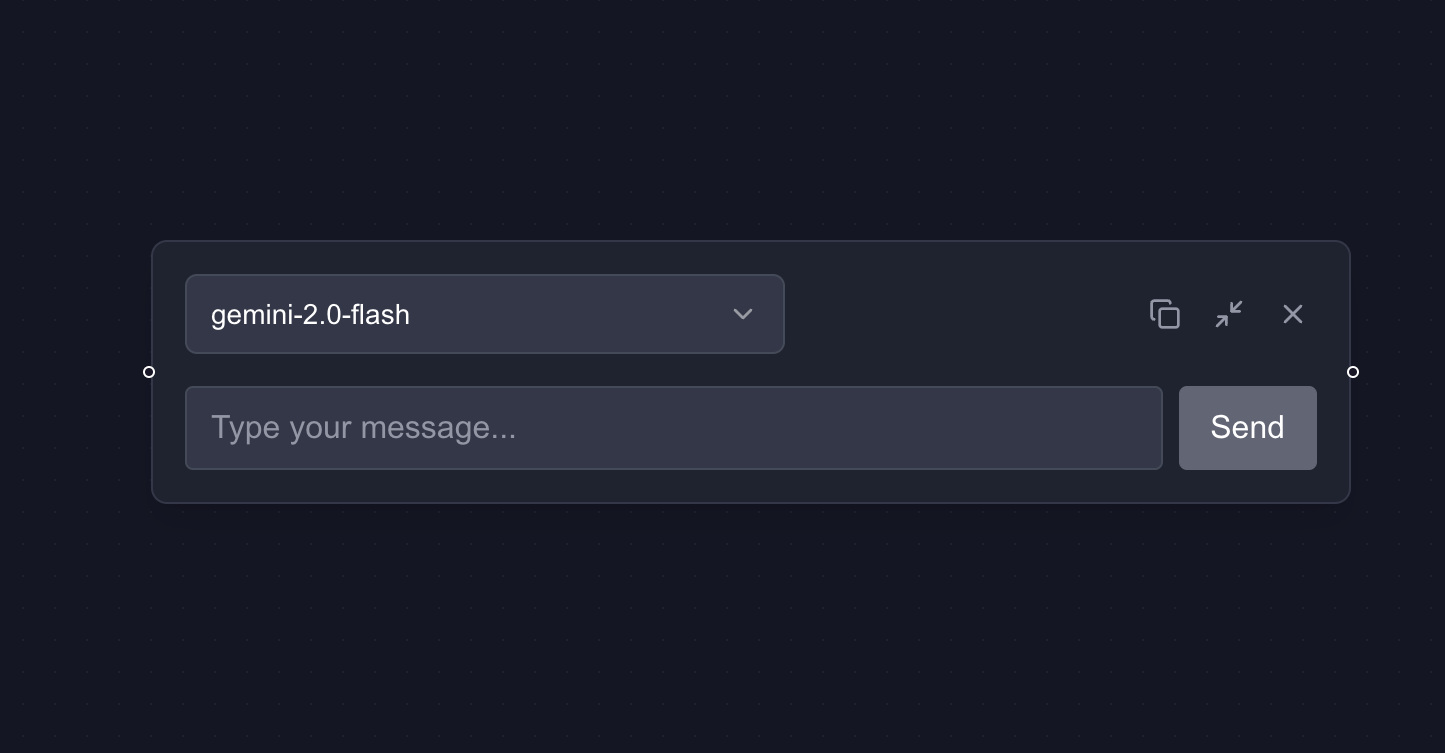Click the placeholder text Type your message

click(x=363, y=428)
